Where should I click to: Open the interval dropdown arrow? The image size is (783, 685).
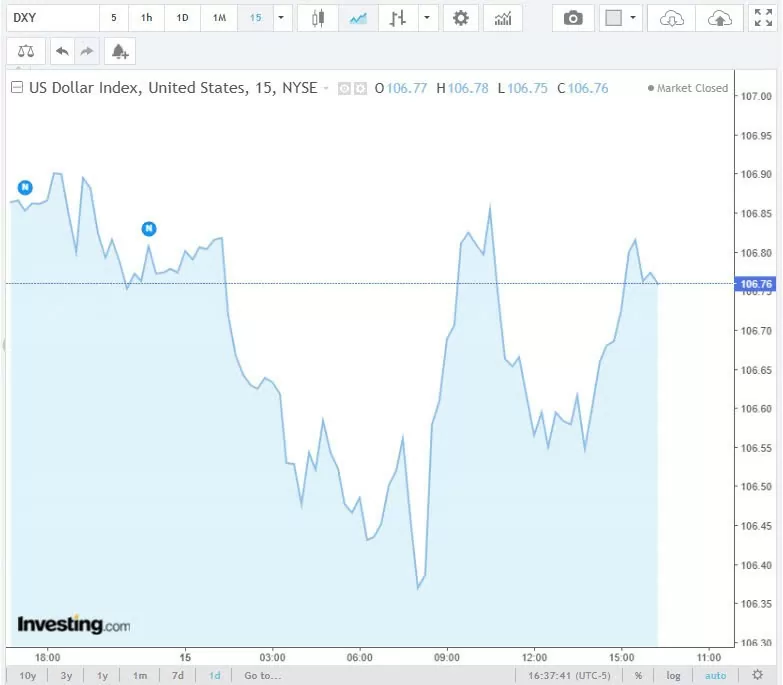click(x=282, y=18)
